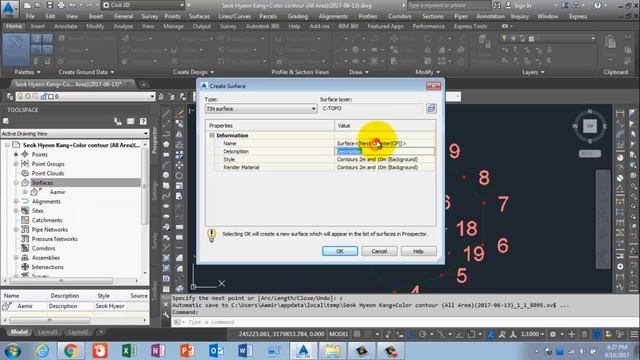This screenshot has height=360, width=640.
Task: Click OK in Create Surface dialog
Action: pos(340,251)
